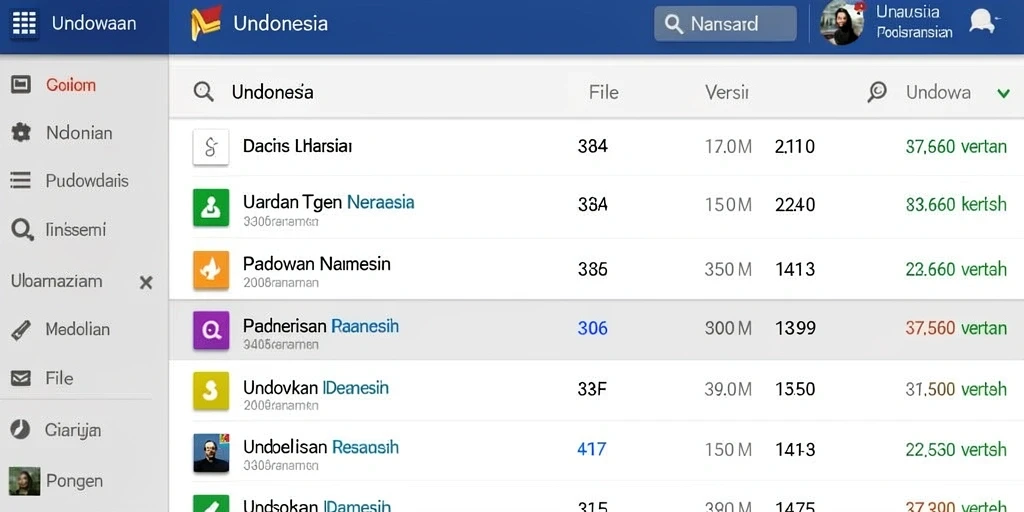Image resolution: width=1024 pixels, height=512 pixels.
Task: Click the green Uardan Tgen app icon
Action: coord(211,208)
